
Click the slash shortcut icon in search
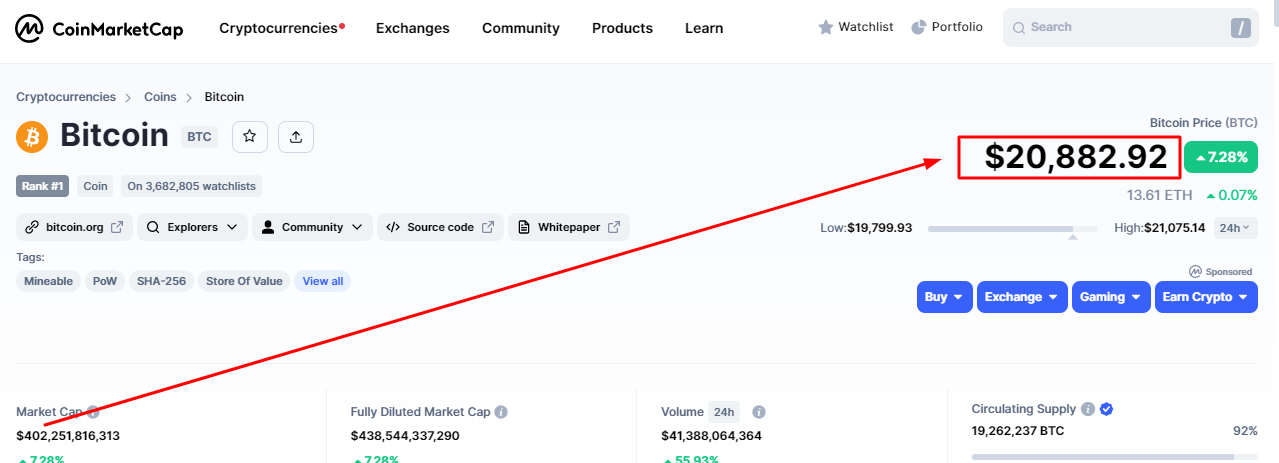point(1241,28)
